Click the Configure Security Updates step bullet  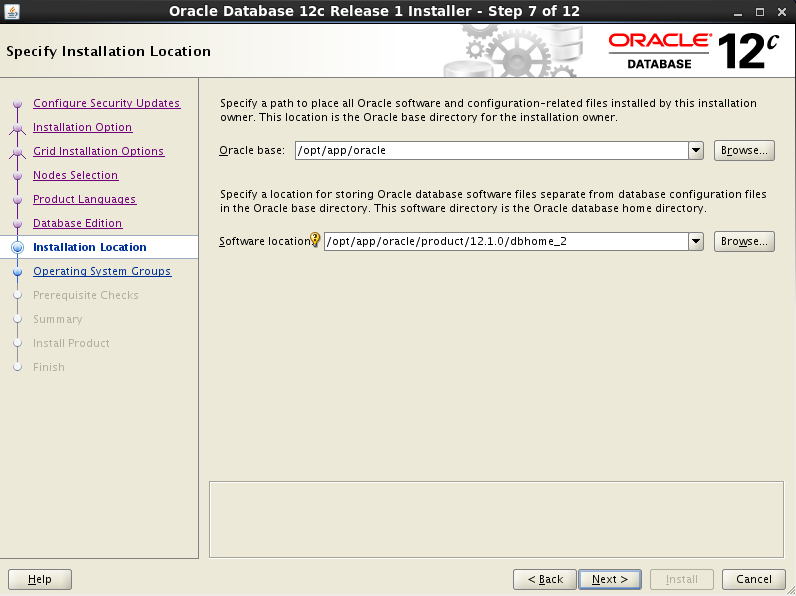click(x=17, y=104)
